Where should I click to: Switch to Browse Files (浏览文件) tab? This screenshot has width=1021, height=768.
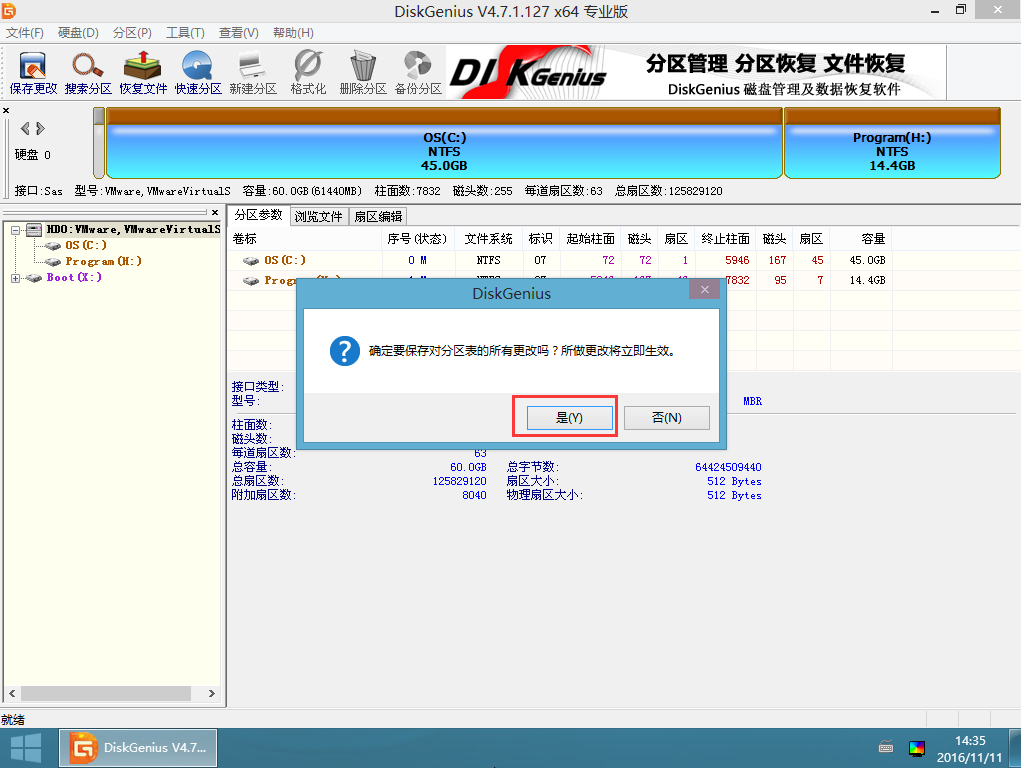[x=318, y=216]
